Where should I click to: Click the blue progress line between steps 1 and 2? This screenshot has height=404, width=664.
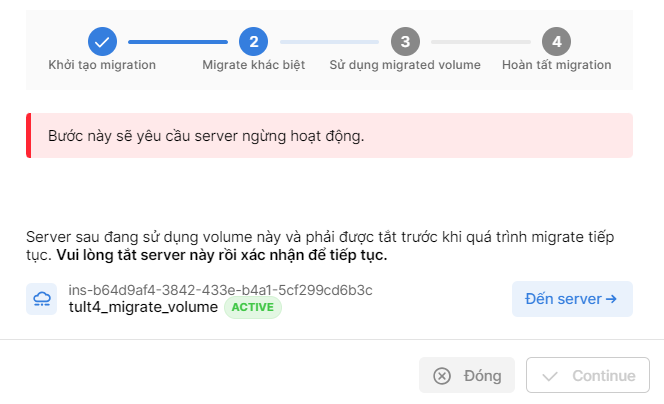click(x=178, y=42)
